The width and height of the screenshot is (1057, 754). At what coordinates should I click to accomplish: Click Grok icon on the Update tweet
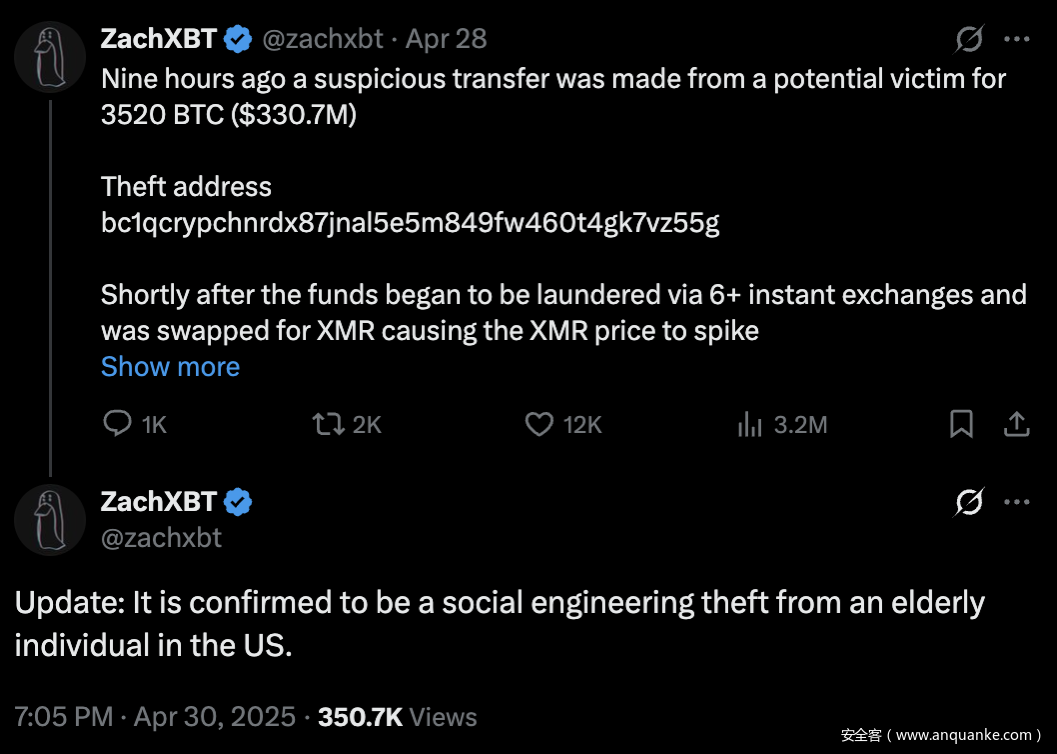tap(969, 501)
